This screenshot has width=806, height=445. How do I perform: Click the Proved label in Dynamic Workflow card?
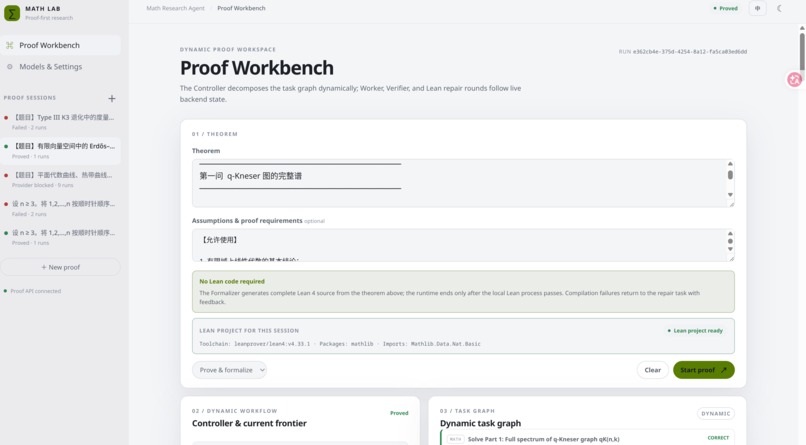[x=399, y=413]
